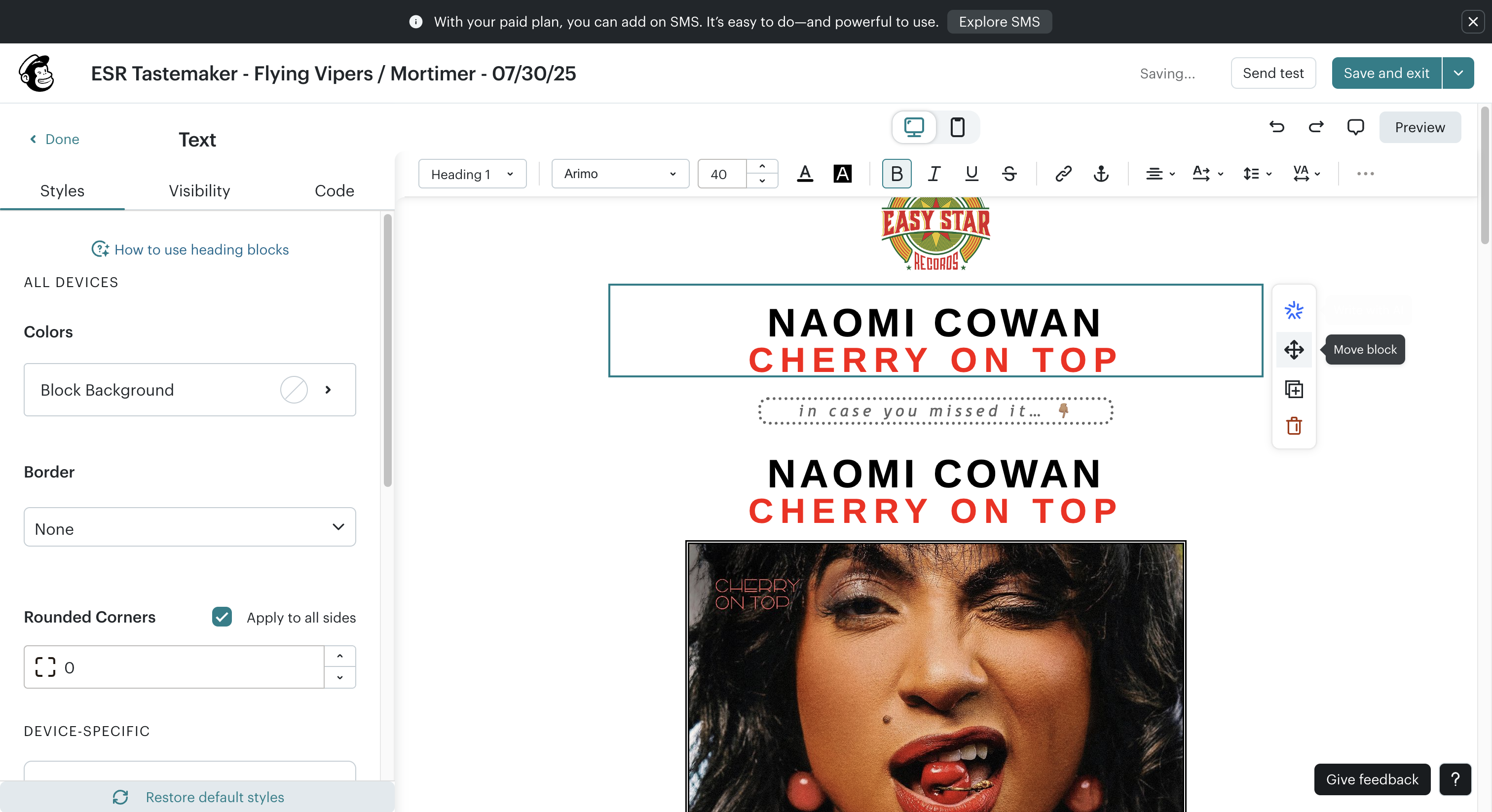Toggle bold formatting

896,174
